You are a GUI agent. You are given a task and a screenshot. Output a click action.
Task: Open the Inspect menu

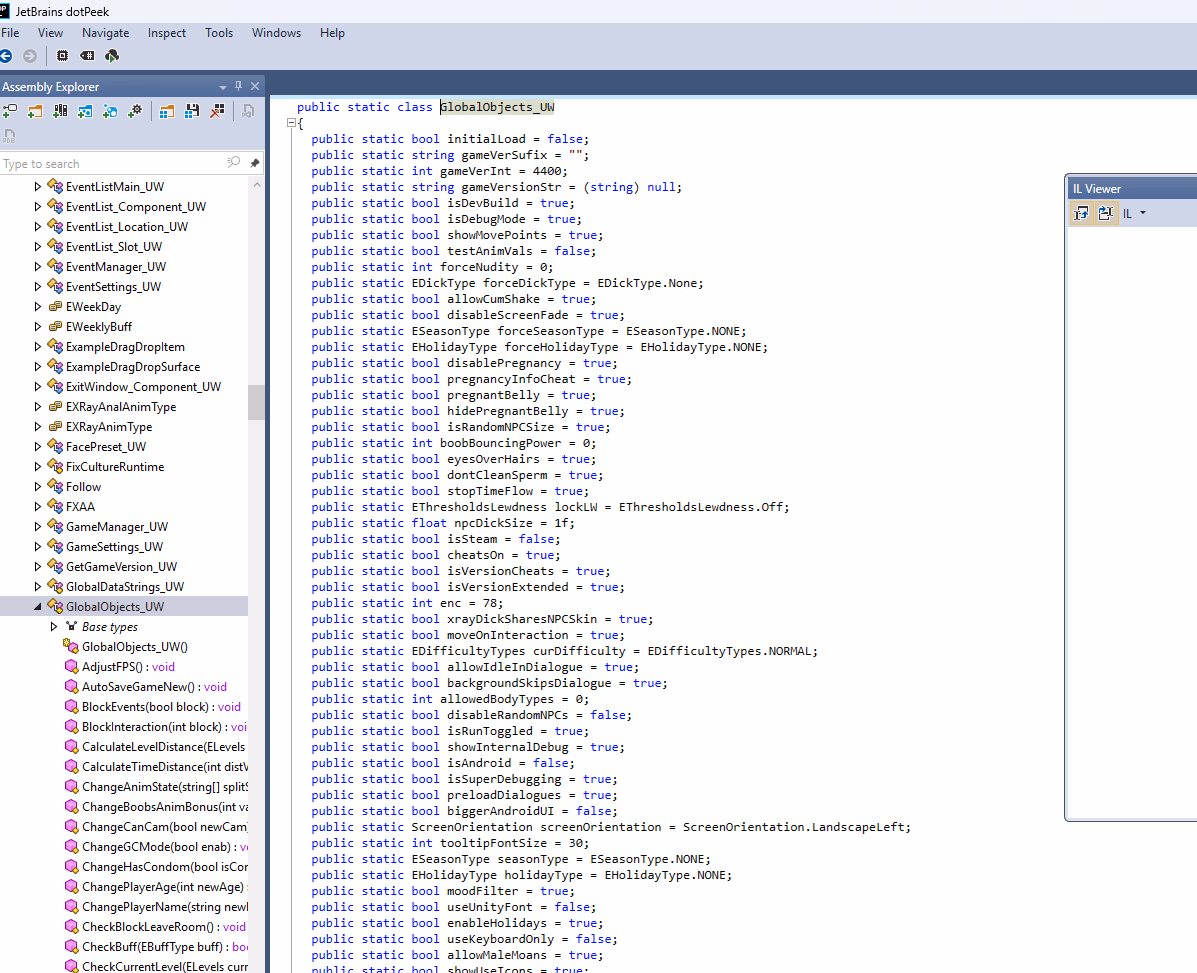(x=167, y=33)
